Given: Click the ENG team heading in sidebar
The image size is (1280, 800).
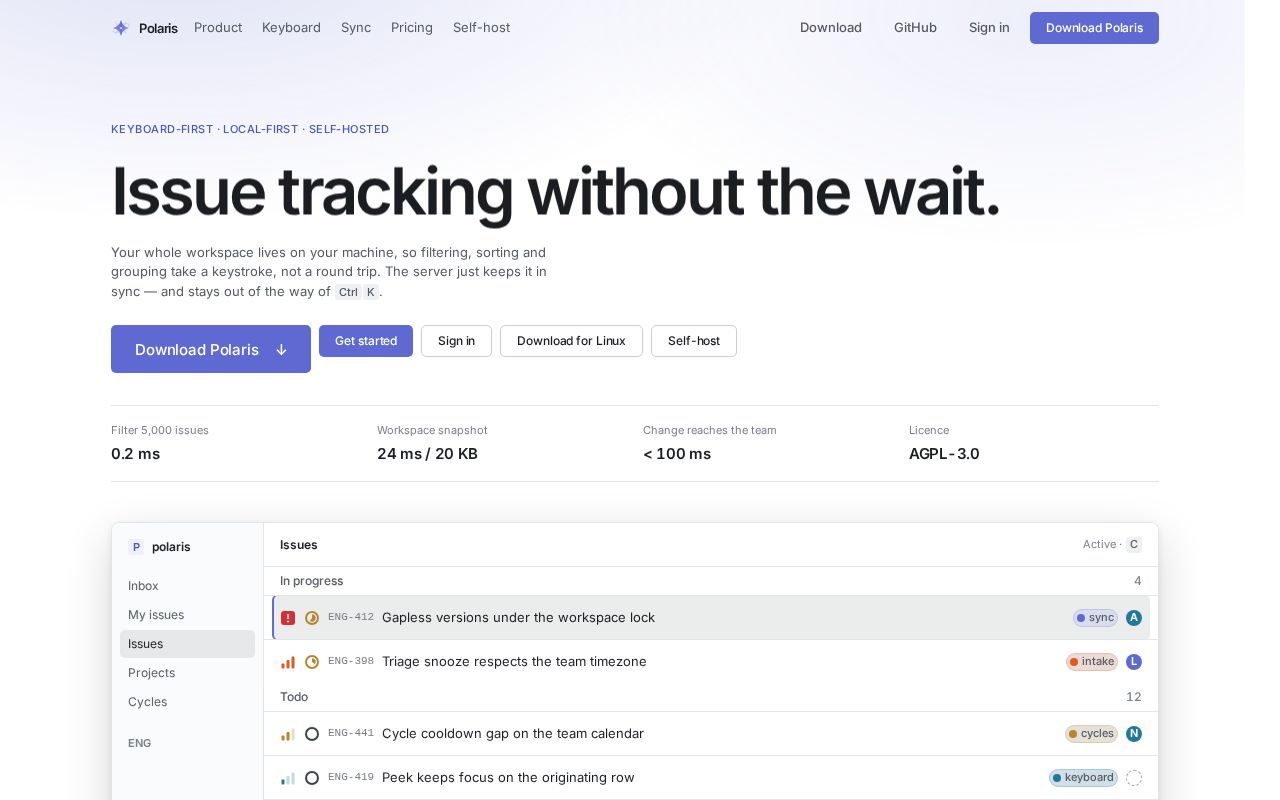Looking at the screenshot, I should tap(140, 744).
